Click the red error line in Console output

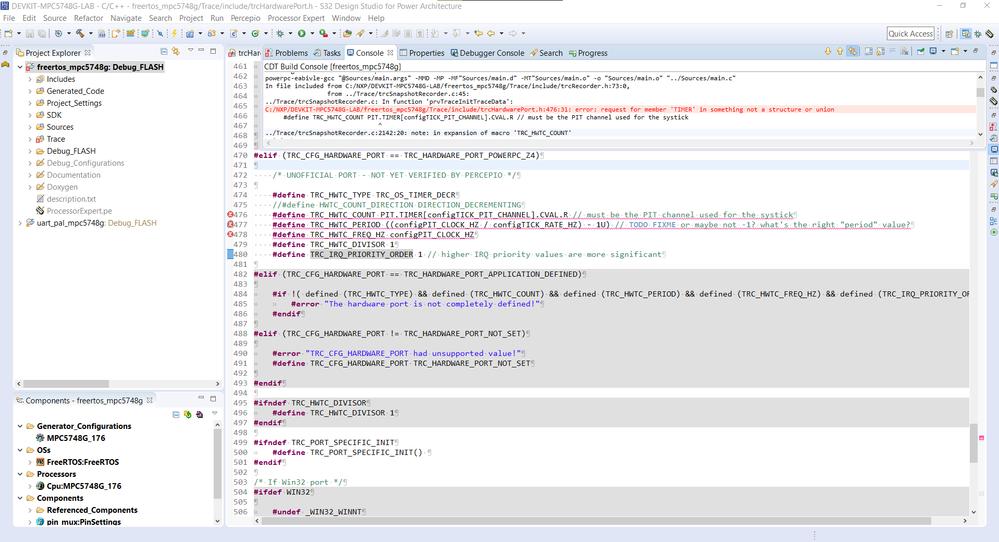pos(619,110)
